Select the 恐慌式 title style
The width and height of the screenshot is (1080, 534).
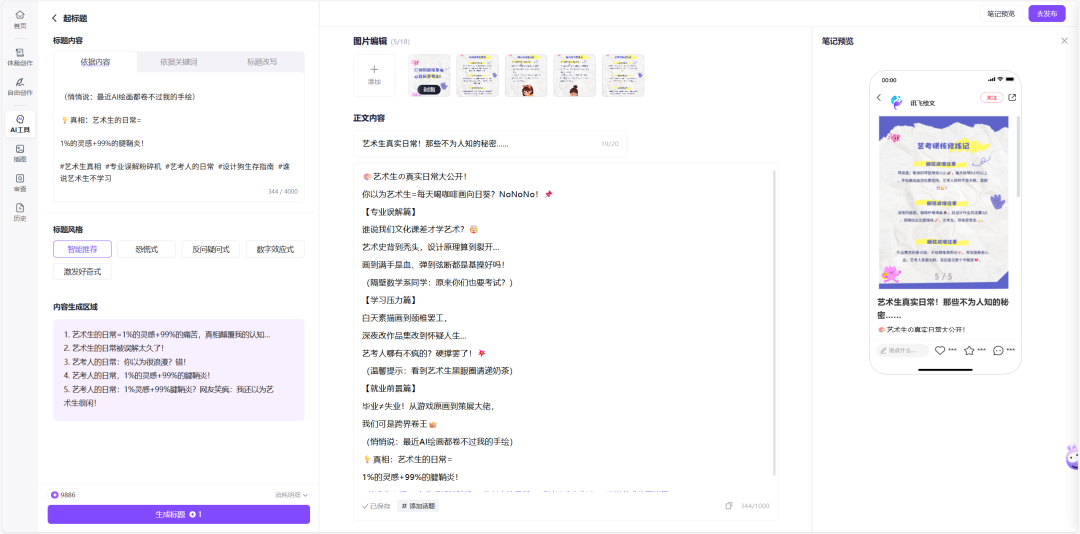pyautogui.click(x=146, y=249)
